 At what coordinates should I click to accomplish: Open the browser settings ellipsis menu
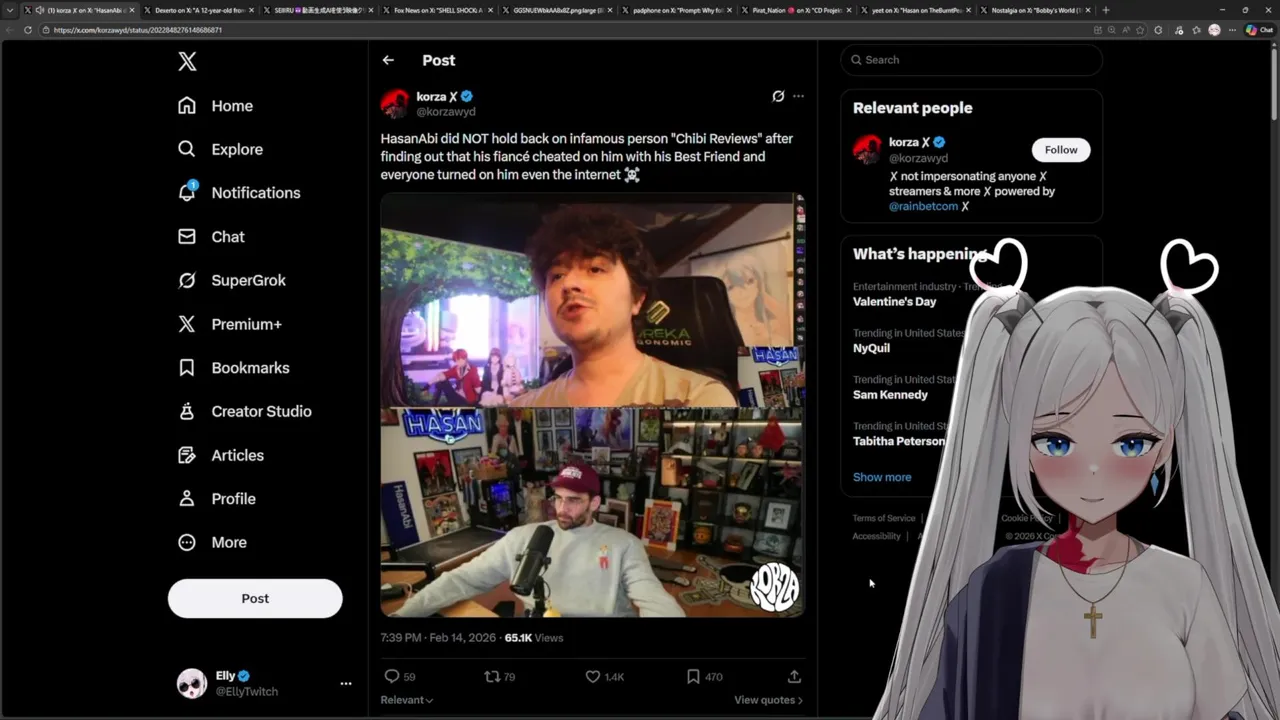tap(1230, 30)
